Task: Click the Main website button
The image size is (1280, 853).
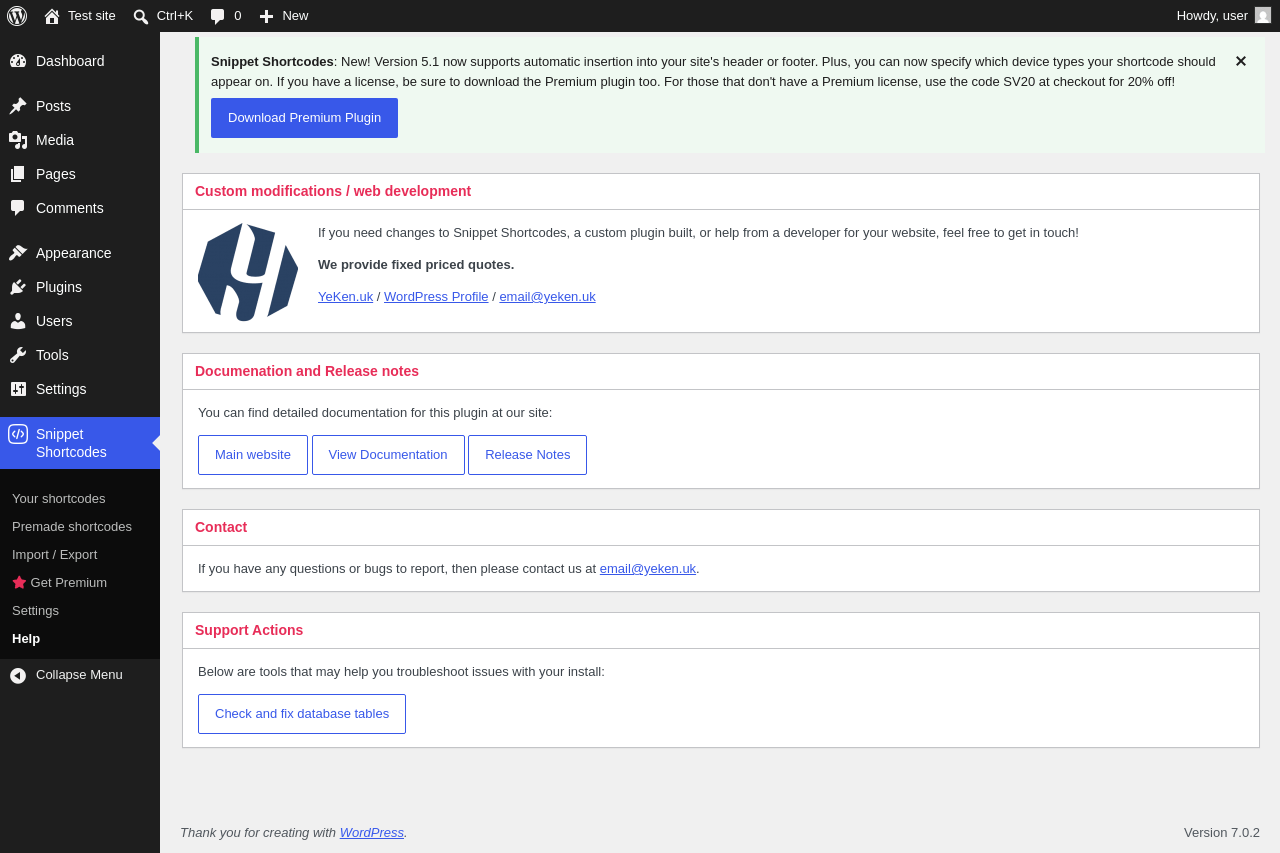Action: click(x=253, y=455)
